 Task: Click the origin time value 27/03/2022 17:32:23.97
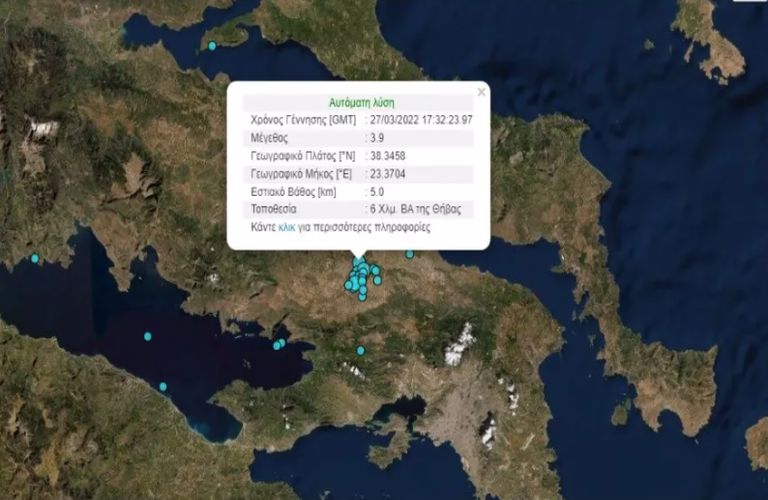pos(421,120)
